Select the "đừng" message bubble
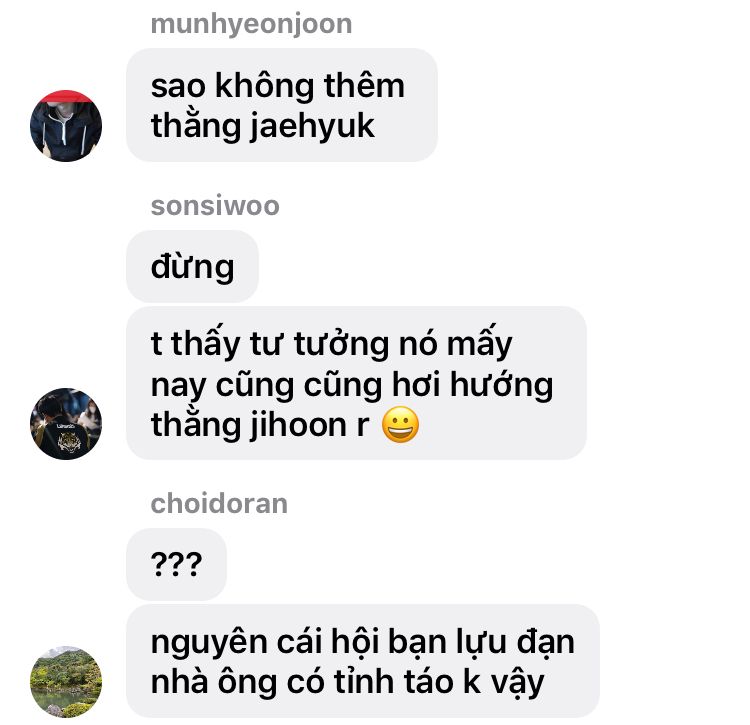The image size is (750, 725). coord(192,266)
